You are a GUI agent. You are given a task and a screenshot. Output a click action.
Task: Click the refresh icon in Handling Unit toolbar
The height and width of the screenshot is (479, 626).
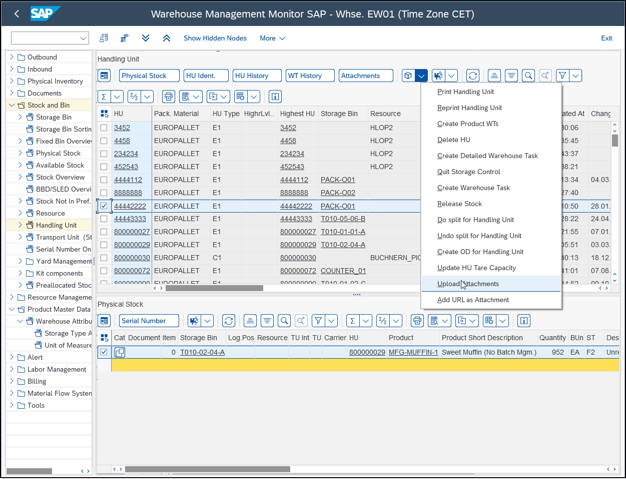point(473,75)
